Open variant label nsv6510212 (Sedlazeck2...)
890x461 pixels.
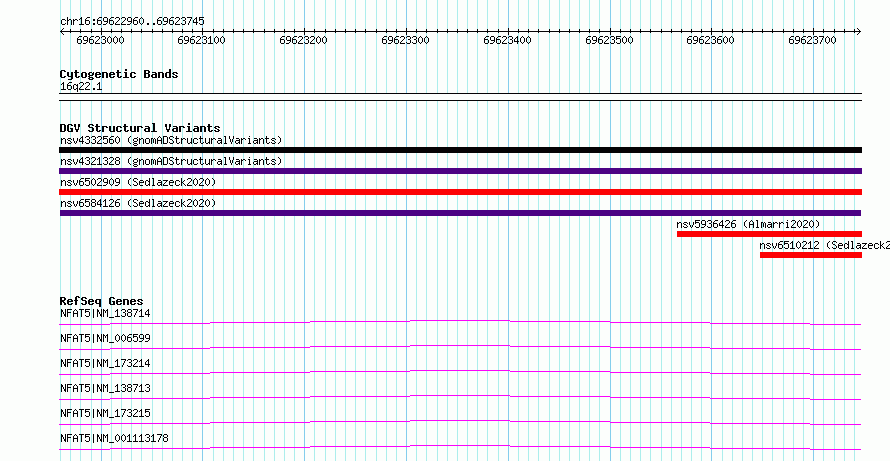coord(825,246)
